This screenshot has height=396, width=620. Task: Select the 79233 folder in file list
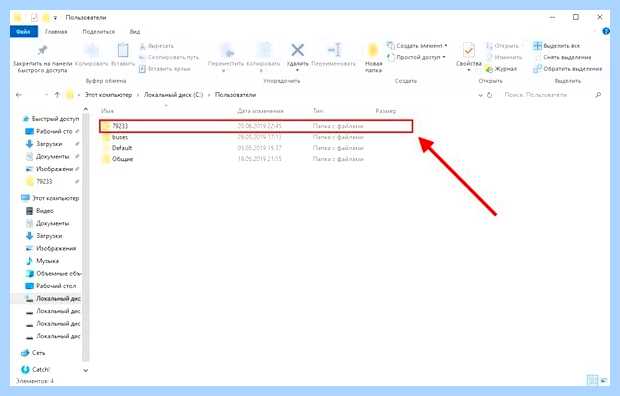(256, 126)
